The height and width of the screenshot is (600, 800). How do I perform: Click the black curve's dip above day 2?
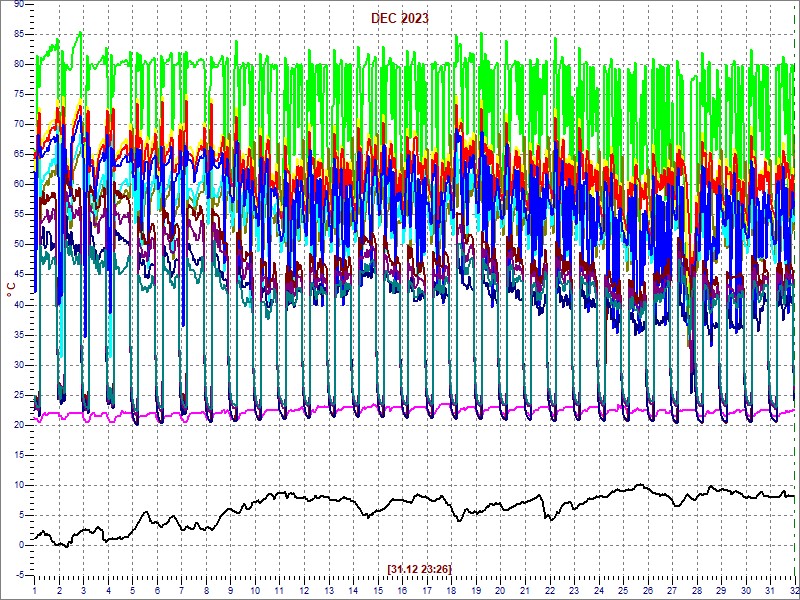pos(64,545)
